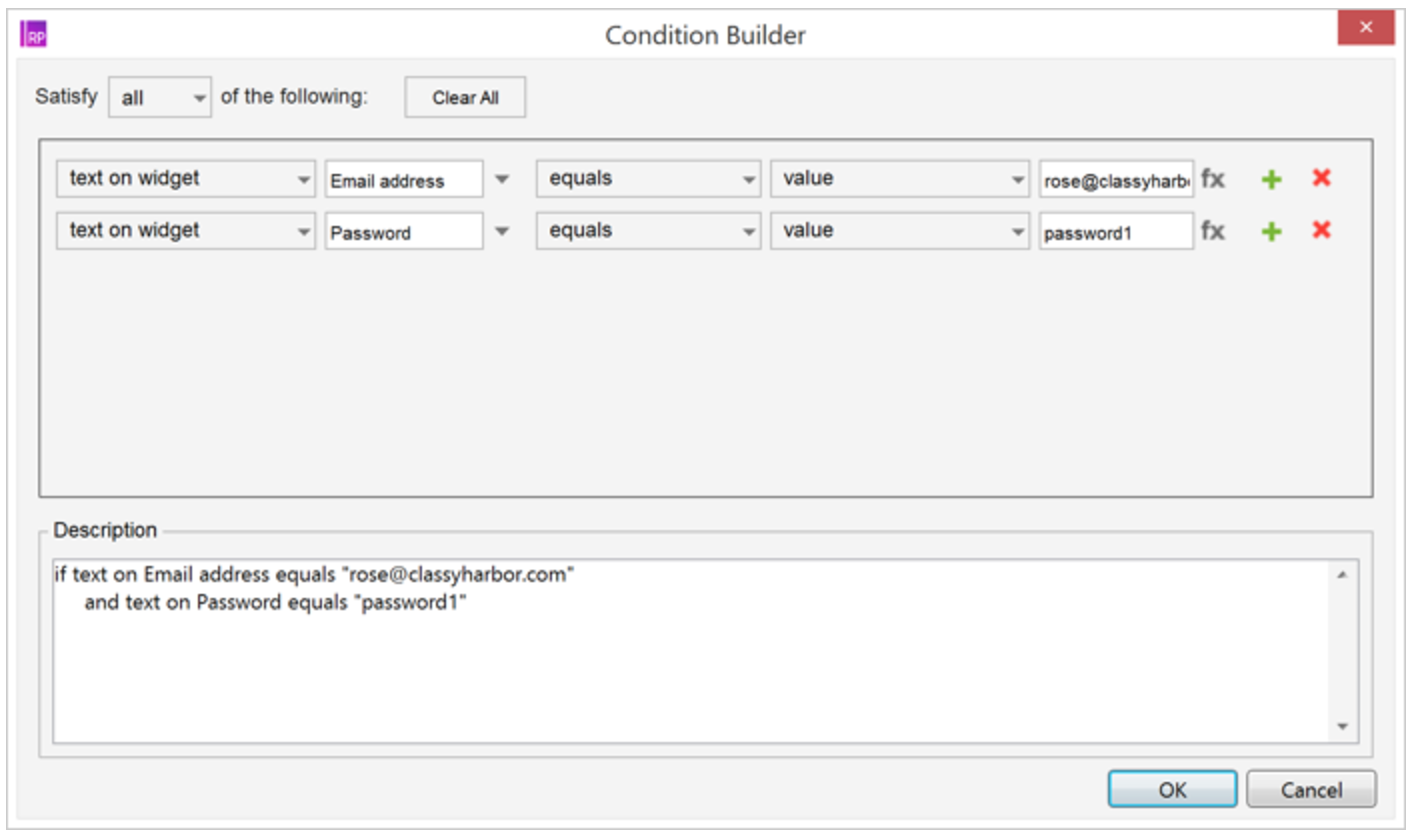Cancel the Condition Builder dialog
This screenshot has width=1412, height=834.
point(1311,790)
